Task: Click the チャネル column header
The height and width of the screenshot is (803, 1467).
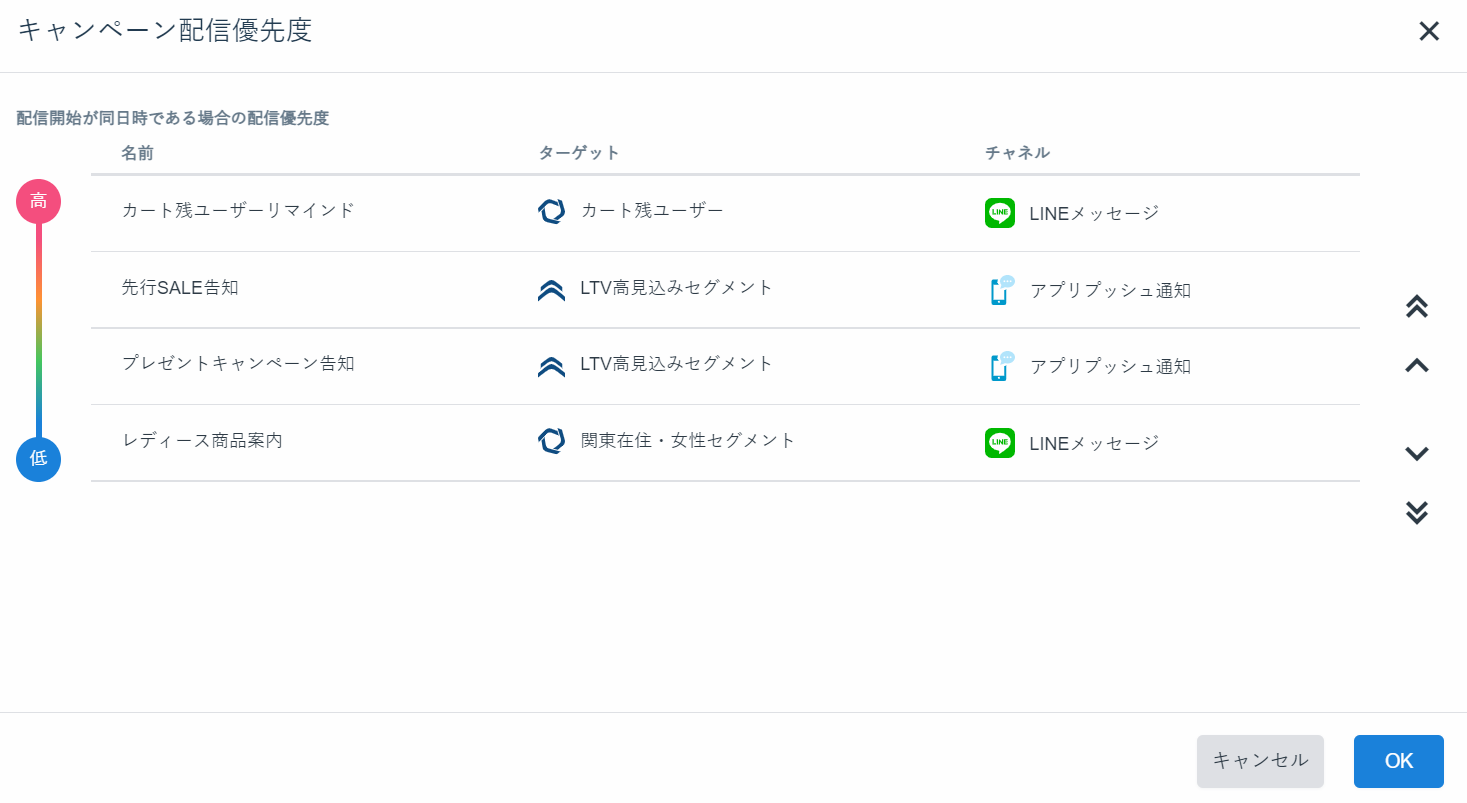Action: (1017, 153)
